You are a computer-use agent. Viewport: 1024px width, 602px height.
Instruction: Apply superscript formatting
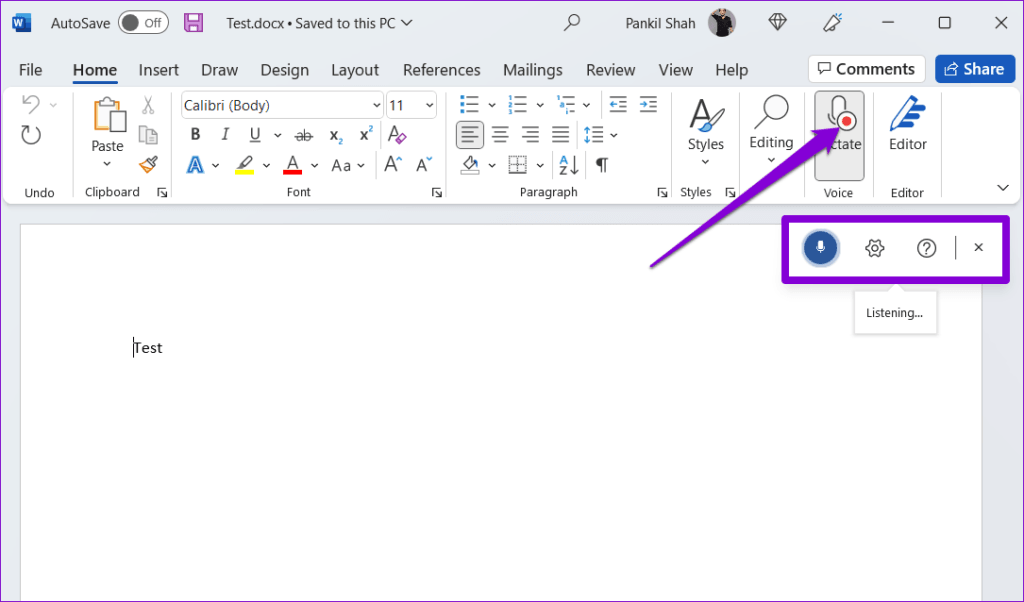pos(366,134)
